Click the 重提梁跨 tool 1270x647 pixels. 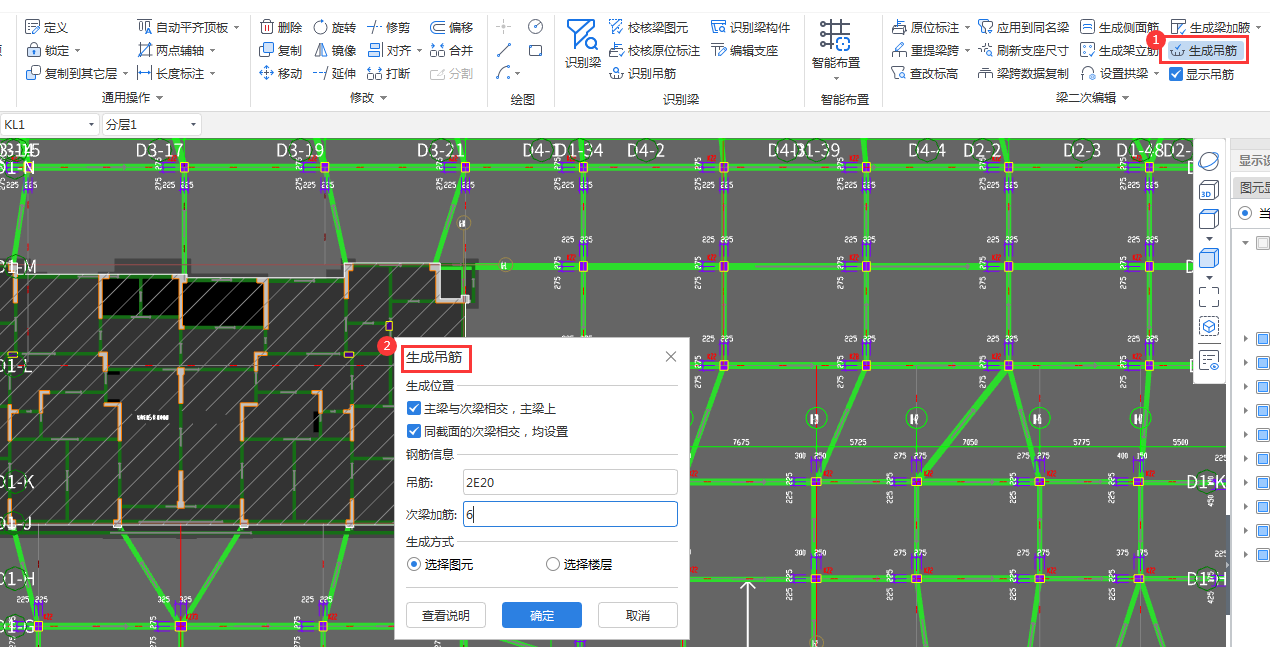(x=925, y=50)
